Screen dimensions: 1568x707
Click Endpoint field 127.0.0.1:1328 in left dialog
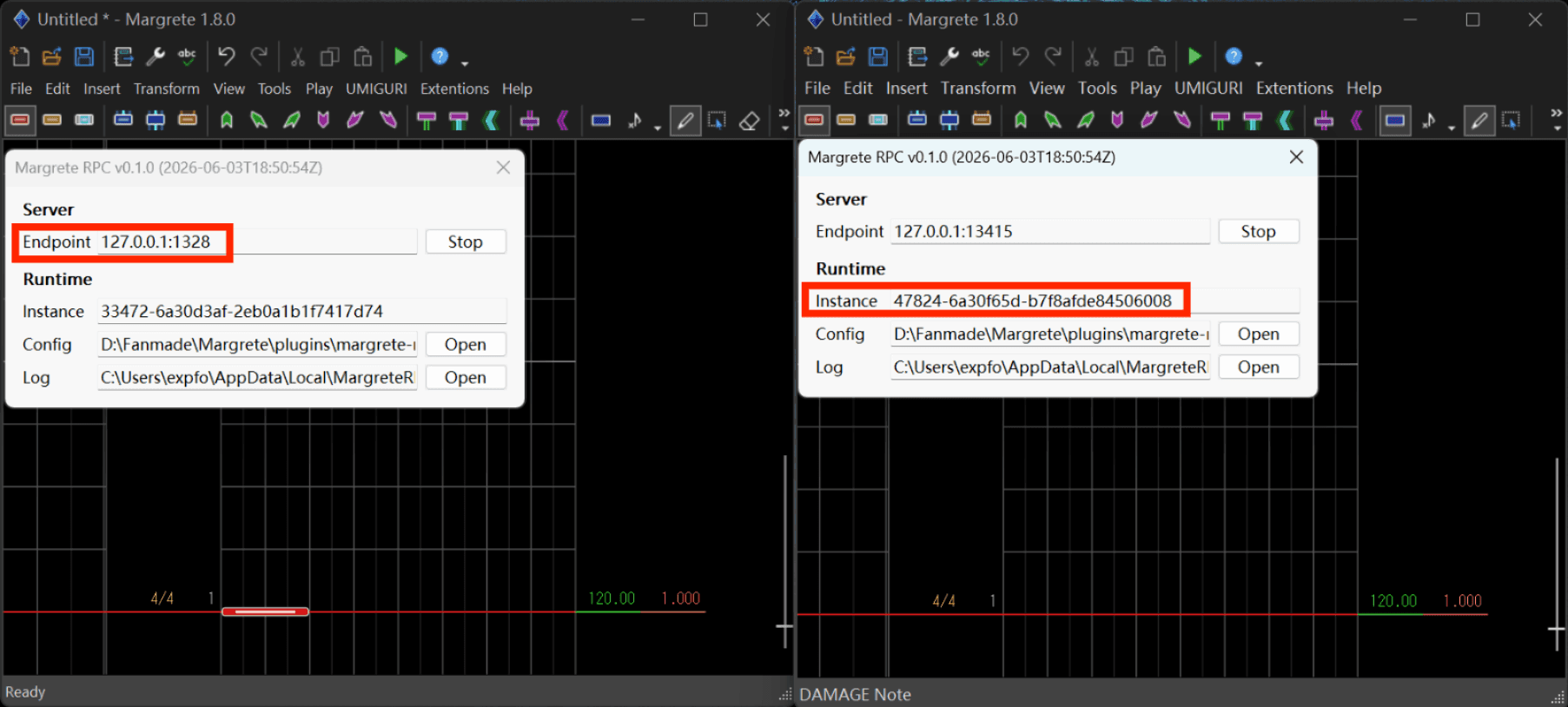pyautogui.click(x=258, y=242)
